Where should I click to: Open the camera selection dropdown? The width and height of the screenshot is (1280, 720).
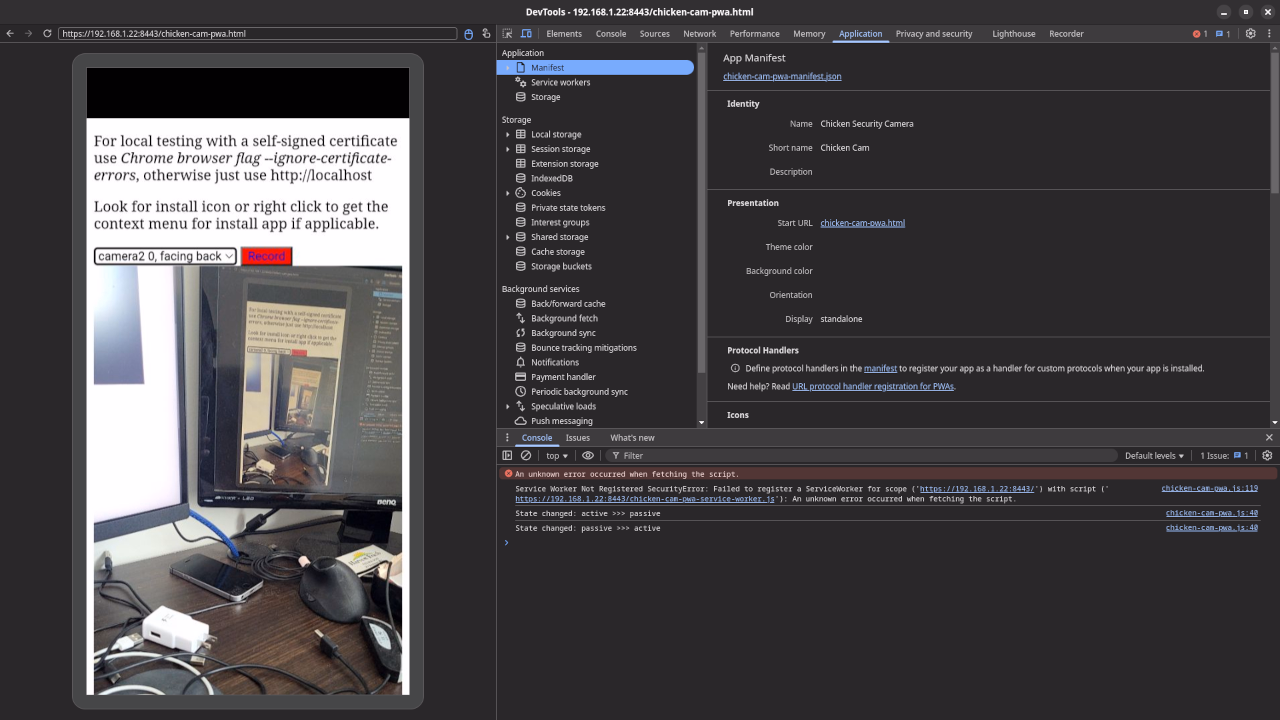165,256
